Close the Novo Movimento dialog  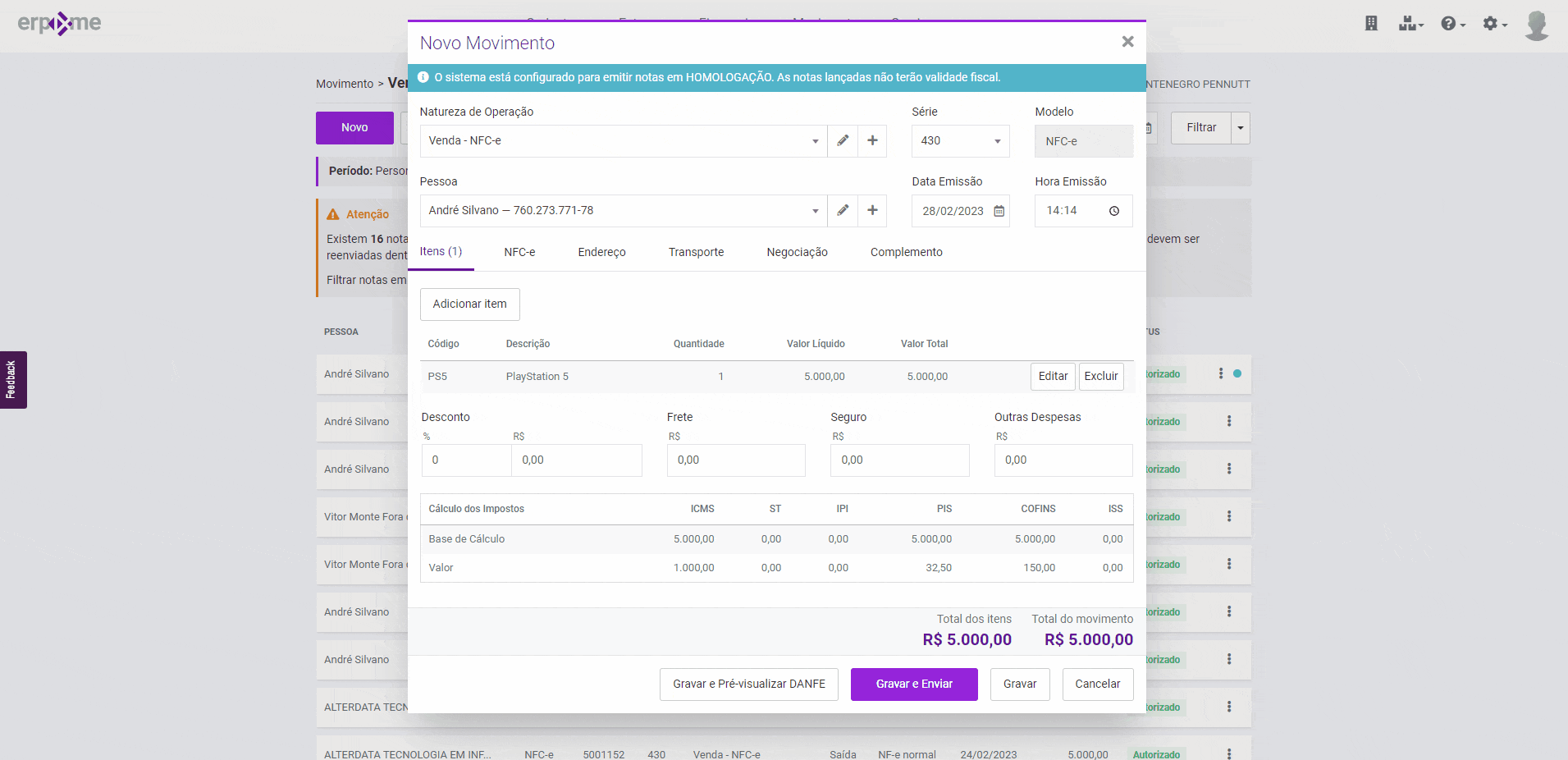click(1127, 42)
